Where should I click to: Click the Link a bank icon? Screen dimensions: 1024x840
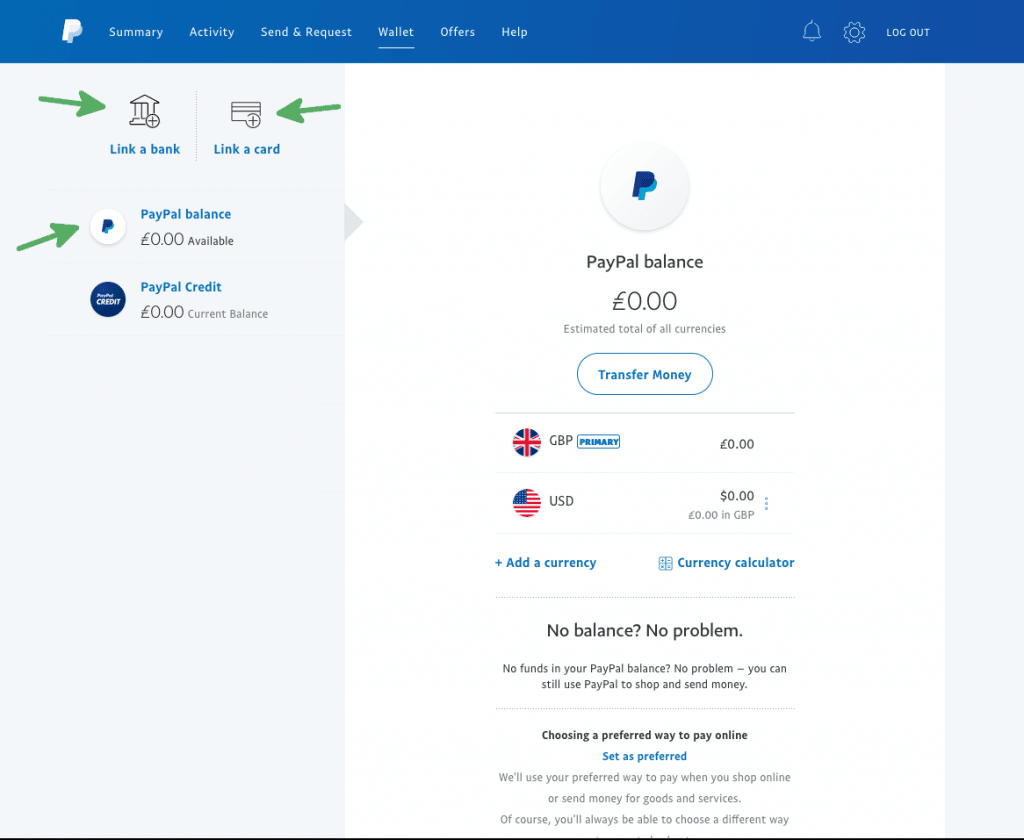(x=145, y=111)
